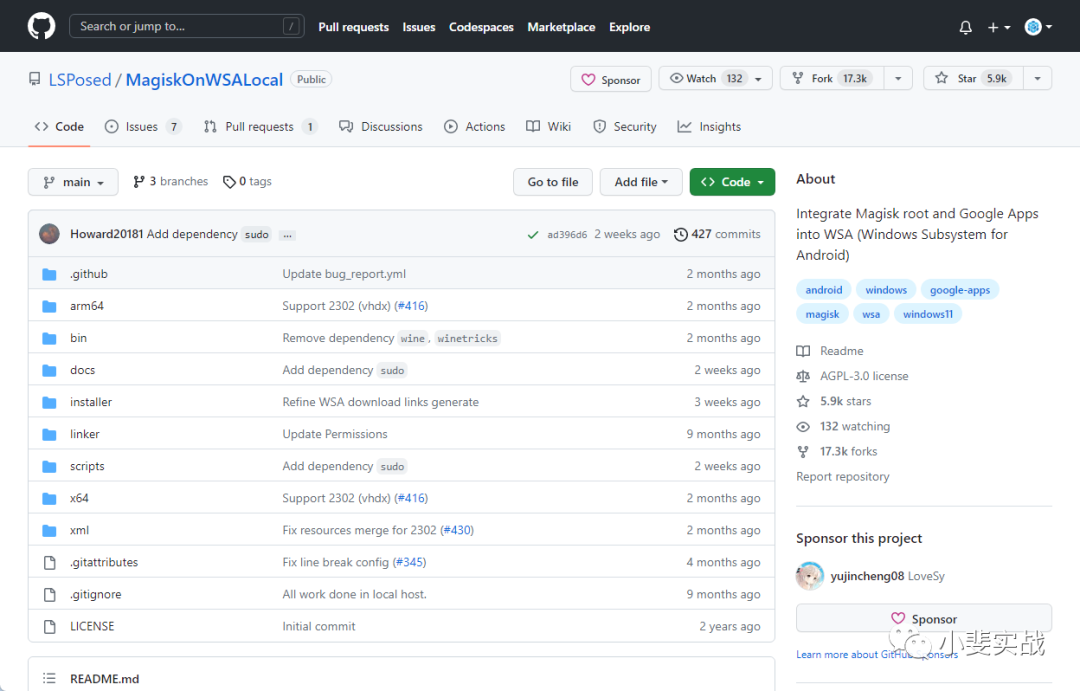Open Pull requests in top navigation
Screen dimensions: 1080x691
tap(353, 27)
